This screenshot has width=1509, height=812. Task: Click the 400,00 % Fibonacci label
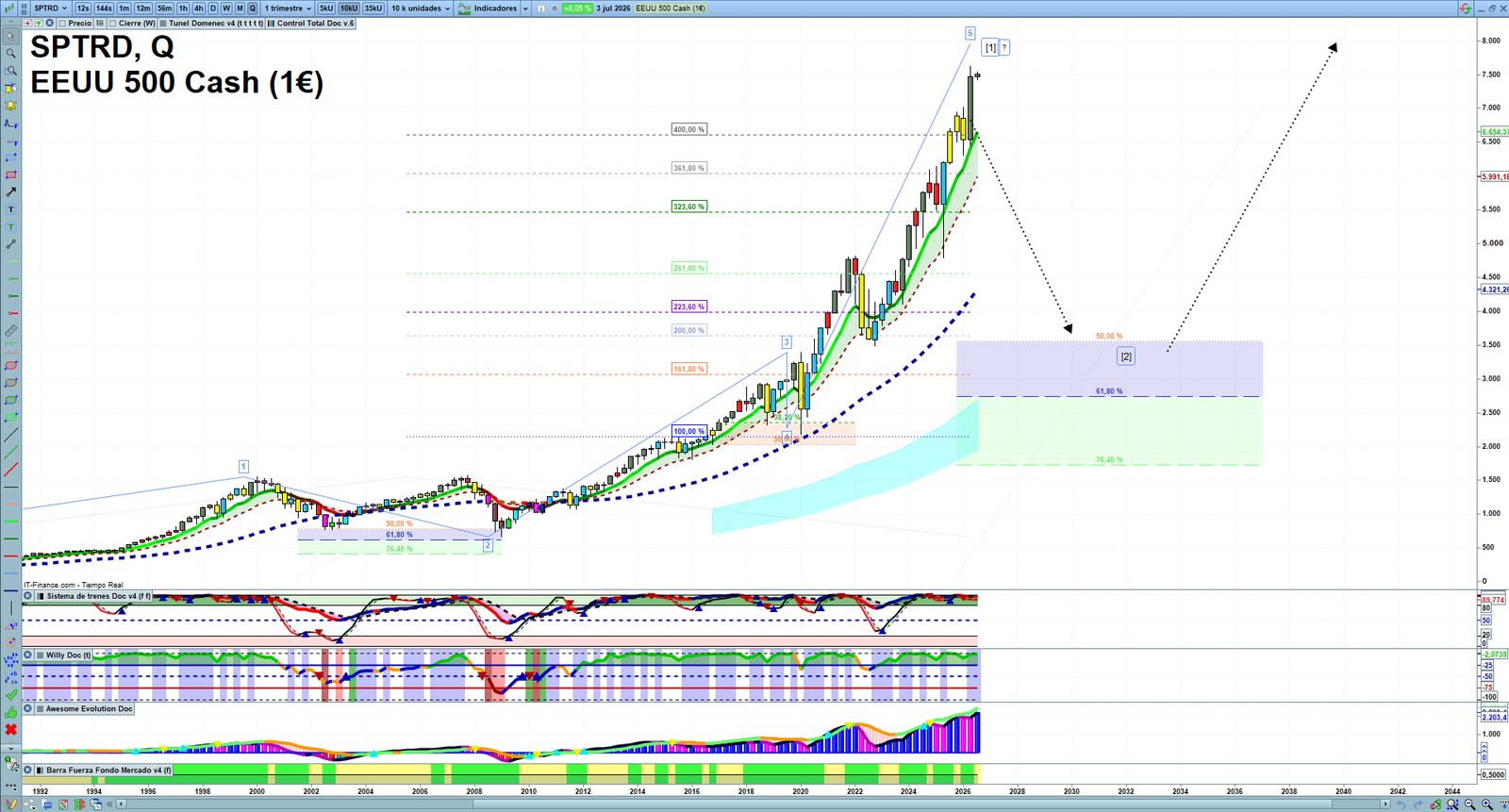688,129
